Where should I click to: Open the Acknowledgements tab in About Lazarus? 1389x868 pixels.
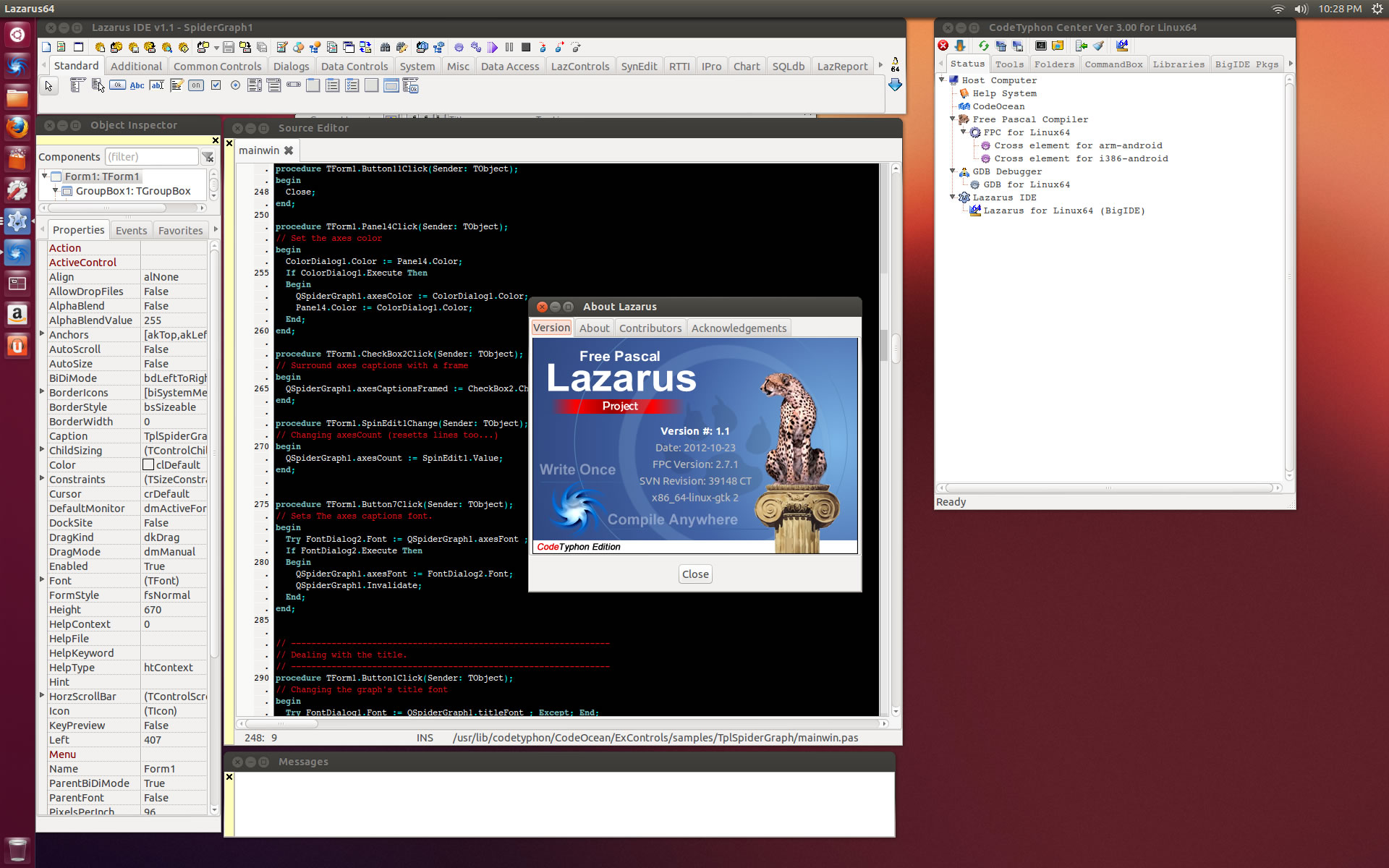[x=739, y=328]
